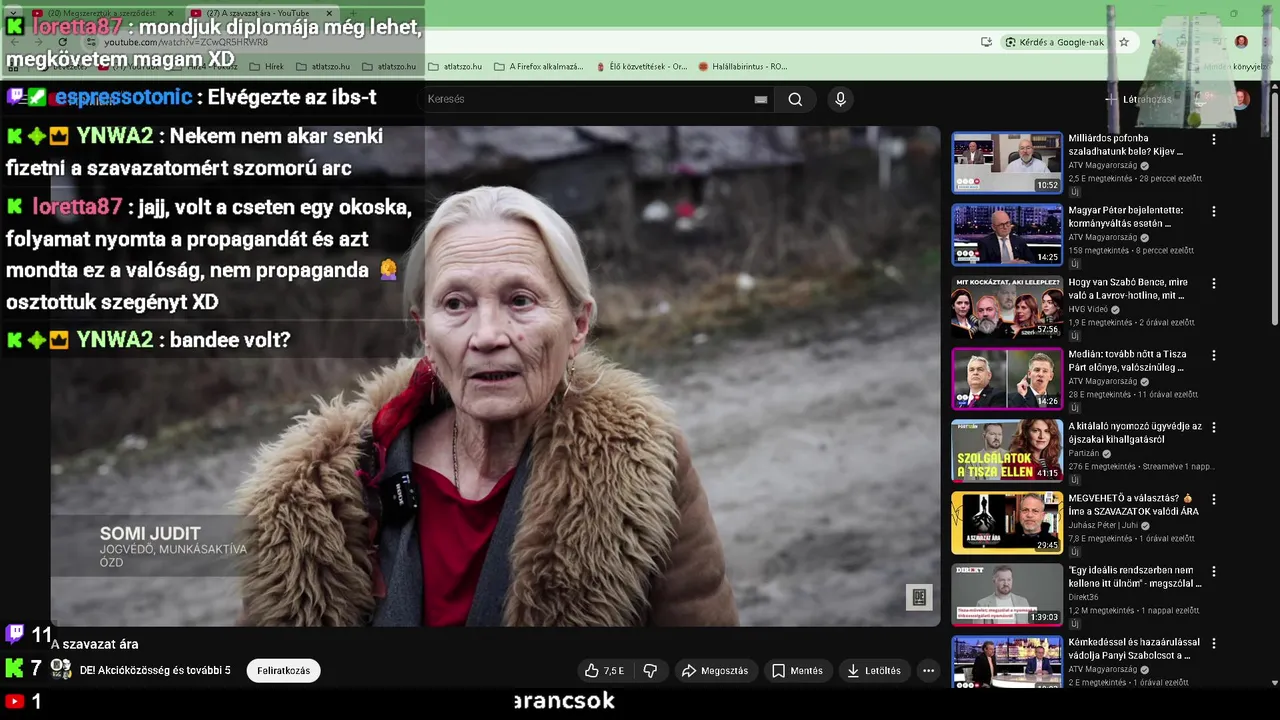Start voice search with the microphone icon
The width and height of the screenshot is (1280, 720).
coord(840,99)
